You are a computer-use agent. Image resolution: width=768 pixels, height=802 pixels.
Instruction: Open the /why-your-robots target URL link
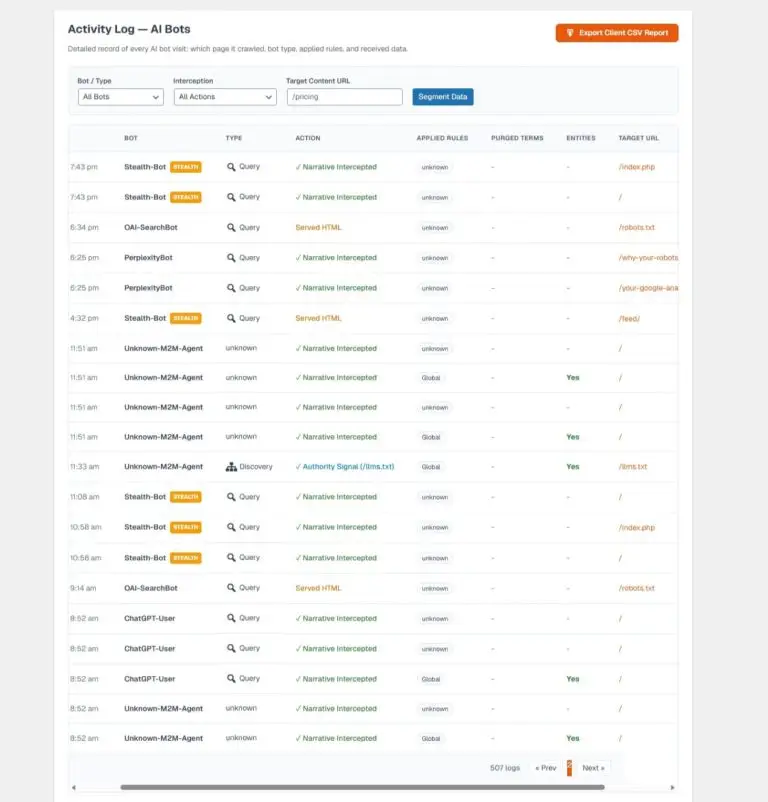648,258
